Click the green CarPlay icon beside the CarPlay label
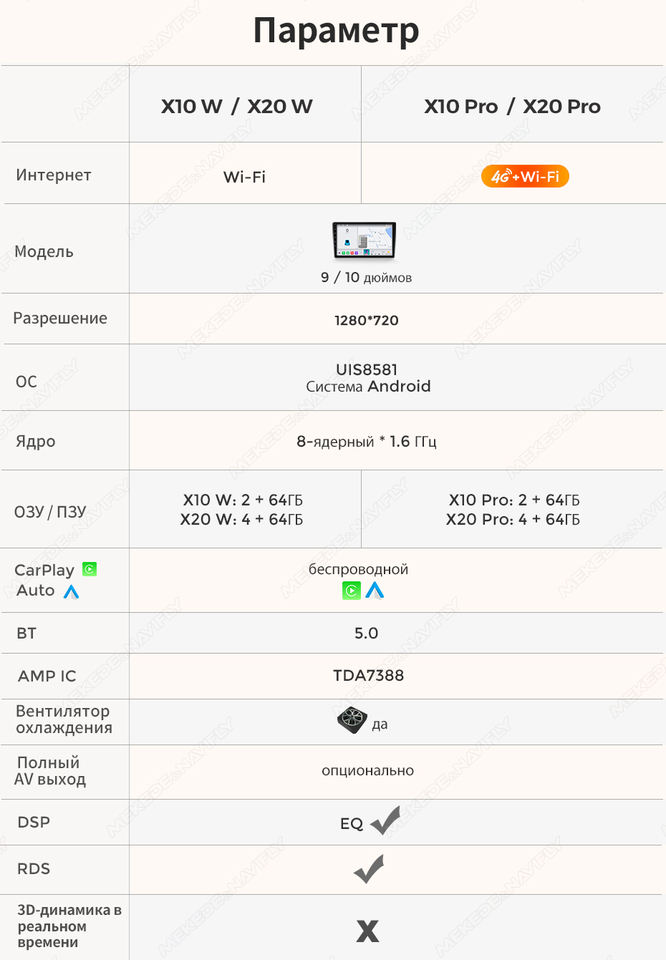The height and width of the screenshot is (960, 666). [89, 569]
